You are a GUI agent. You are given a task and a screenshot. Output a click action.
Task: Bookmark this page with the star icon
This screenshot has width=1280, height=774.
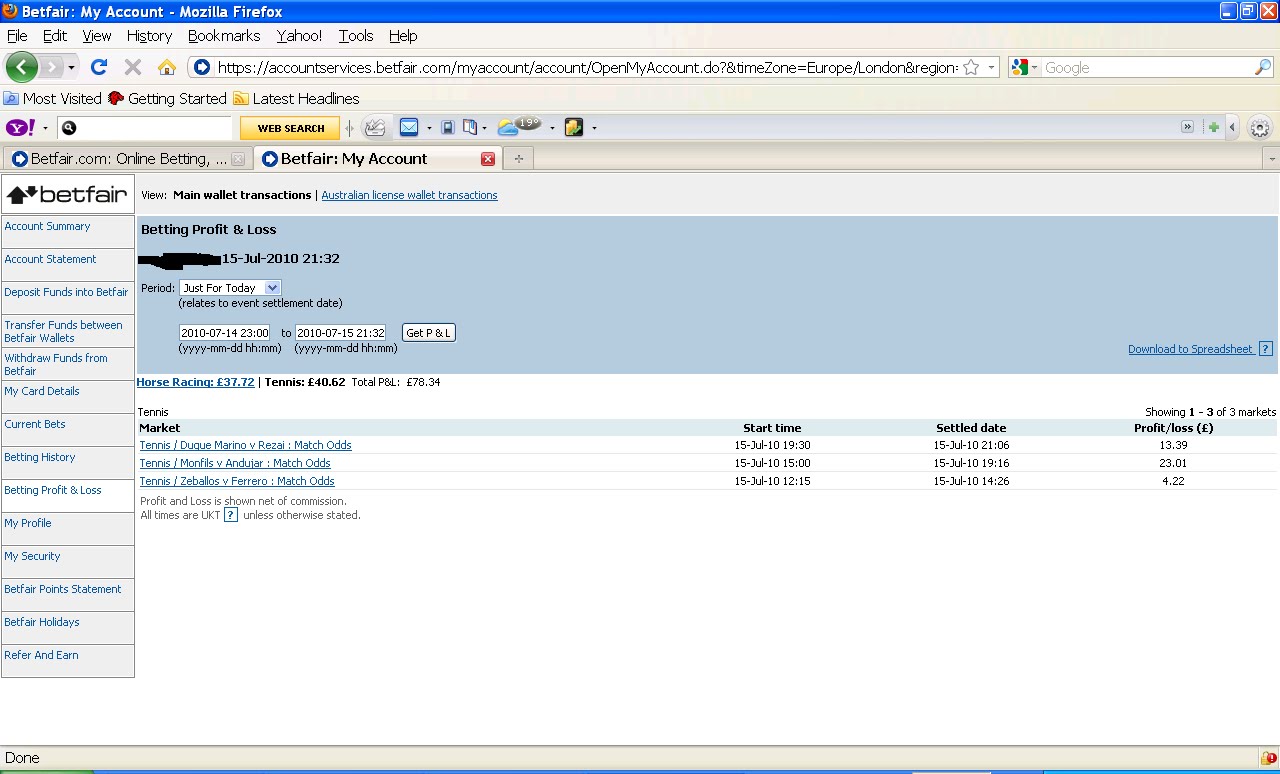tap(971, 67)
